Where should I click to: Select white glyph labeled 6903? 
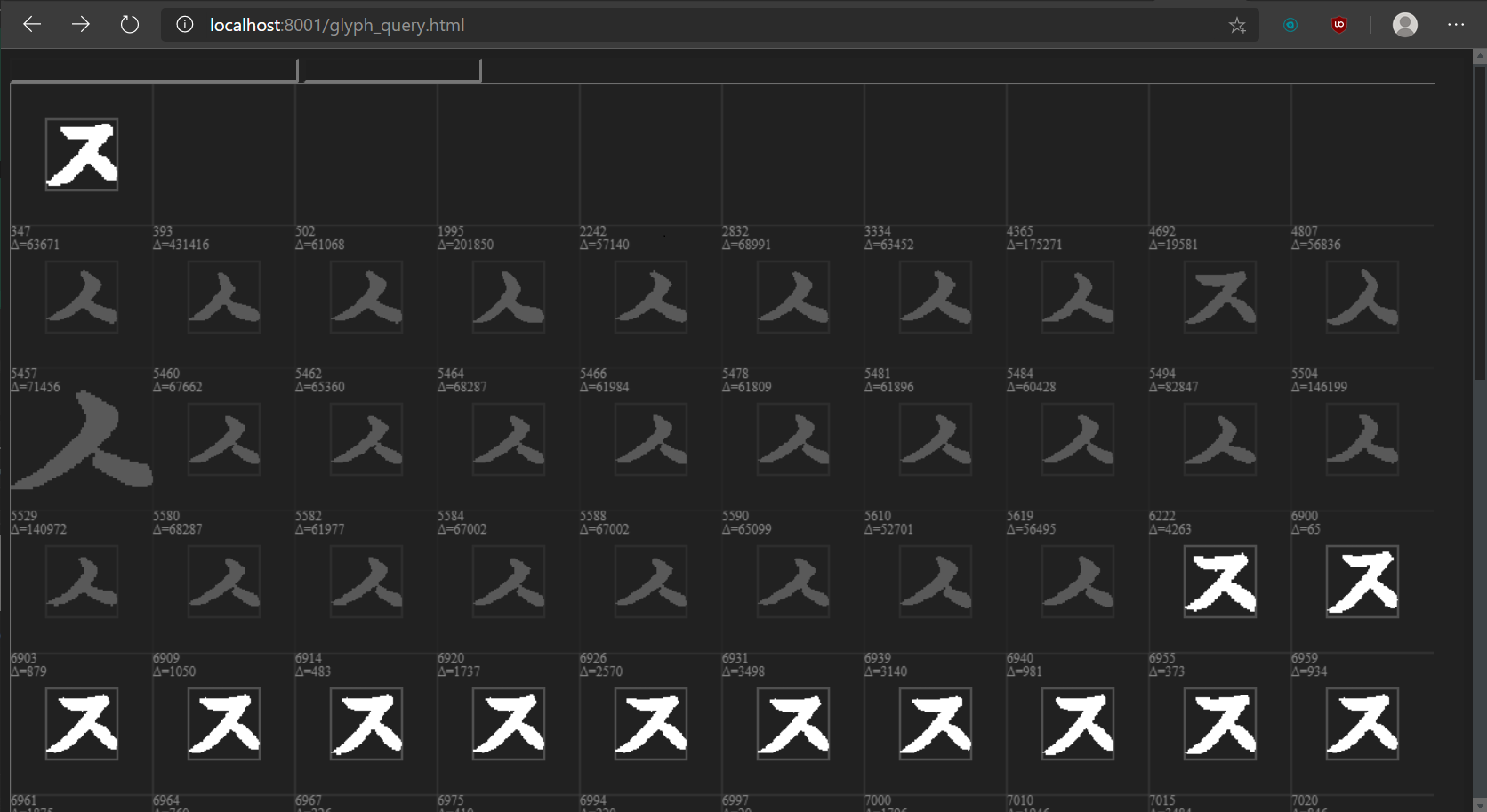point(82,724)
